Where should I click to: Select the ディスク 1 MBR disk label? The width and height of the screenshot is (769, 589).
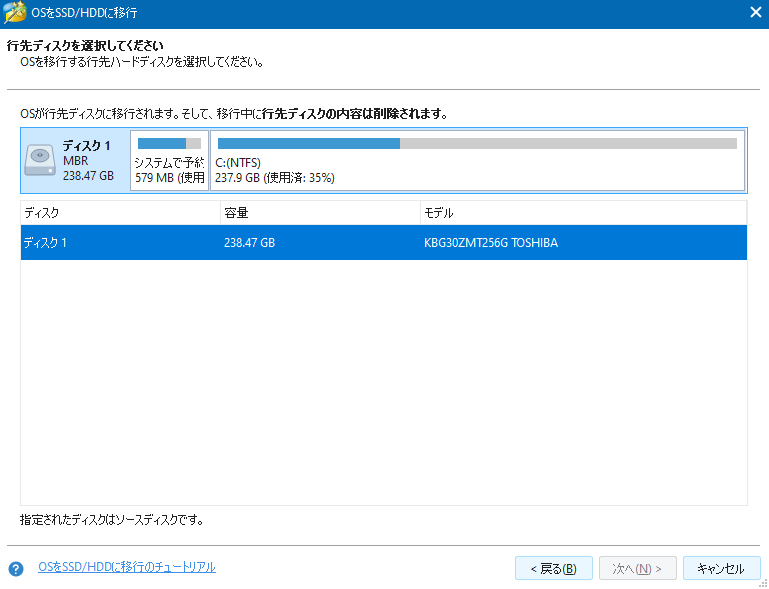[x=87, y=160]
